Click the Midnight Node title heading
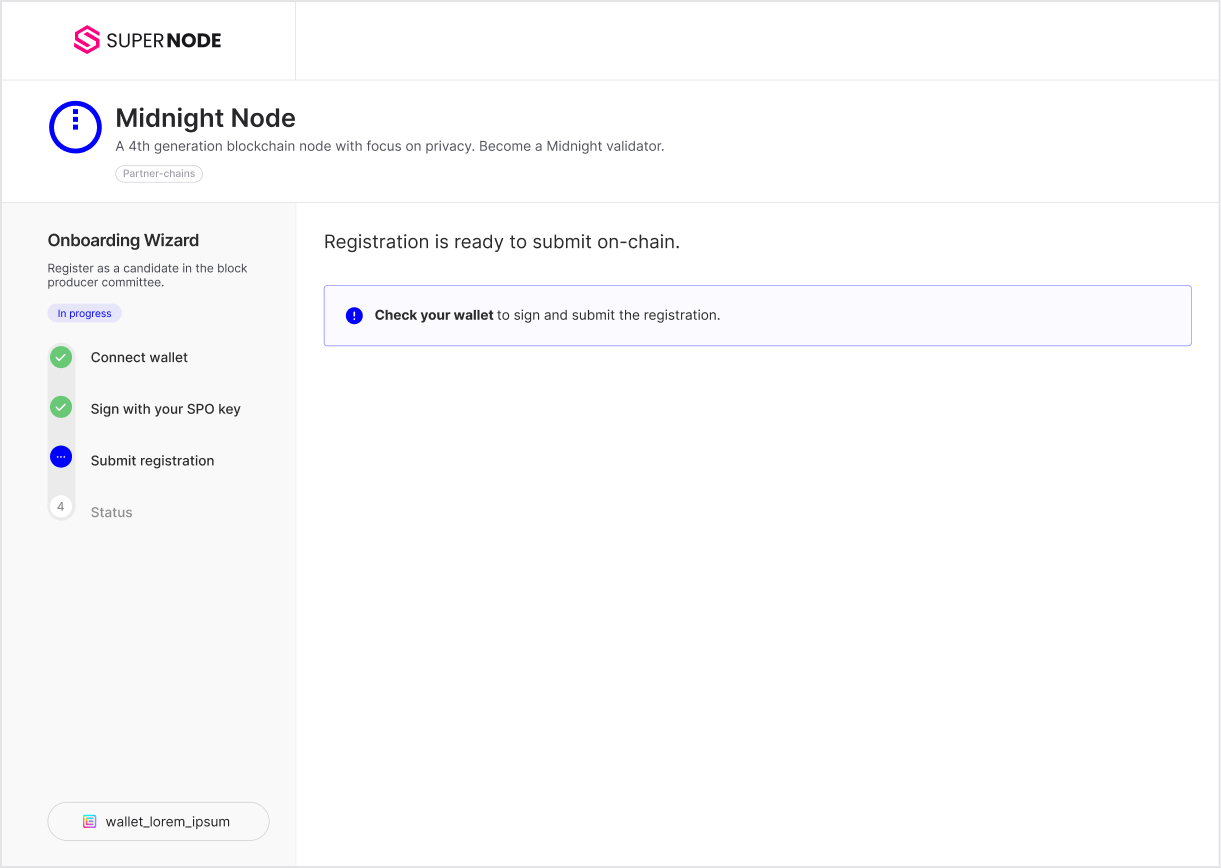 coord(205,118)
